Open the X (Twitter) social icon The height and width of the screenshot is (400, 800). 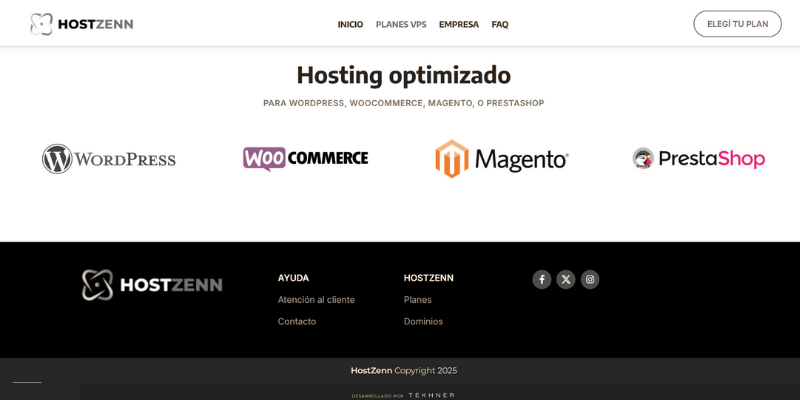(x=566, y=280)
